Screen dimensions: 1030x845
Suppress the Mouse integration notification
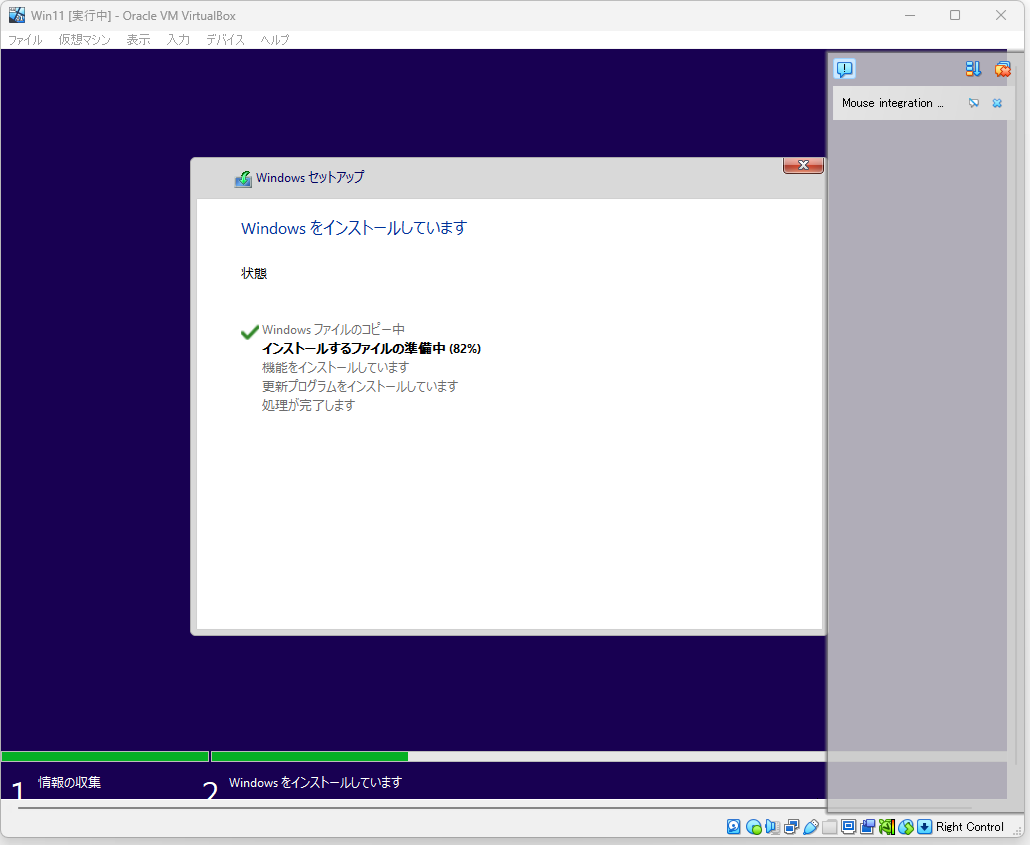point(974,103)
